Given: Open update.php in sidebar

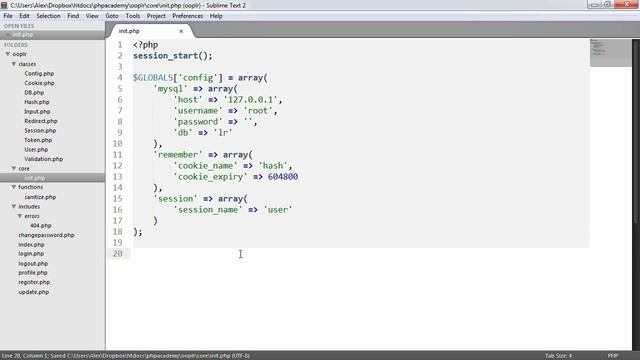Looking at the screenshot, I should (33, 292).
